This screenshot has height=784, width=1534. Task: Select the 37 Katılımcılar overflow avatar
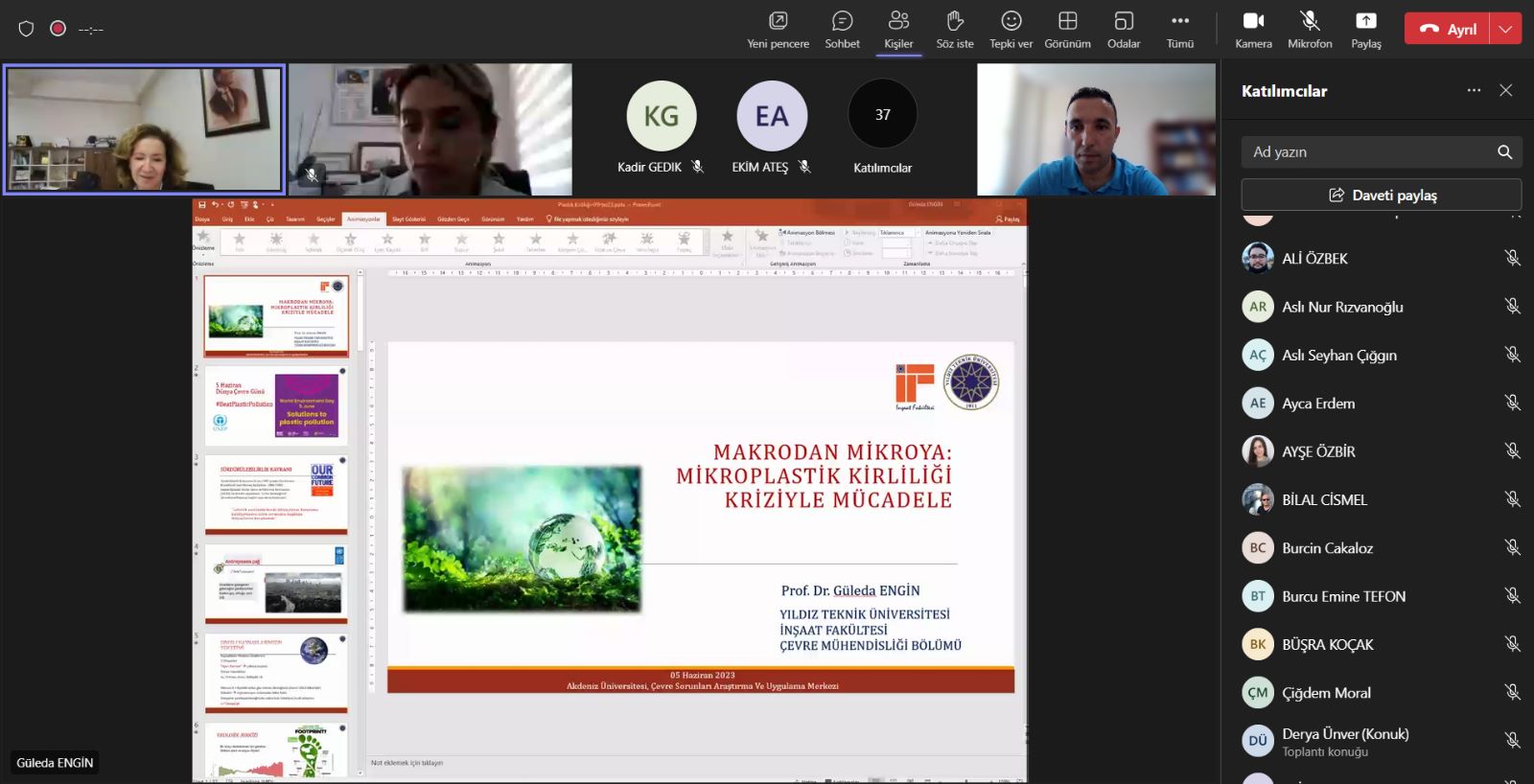[x=882, y=116]
